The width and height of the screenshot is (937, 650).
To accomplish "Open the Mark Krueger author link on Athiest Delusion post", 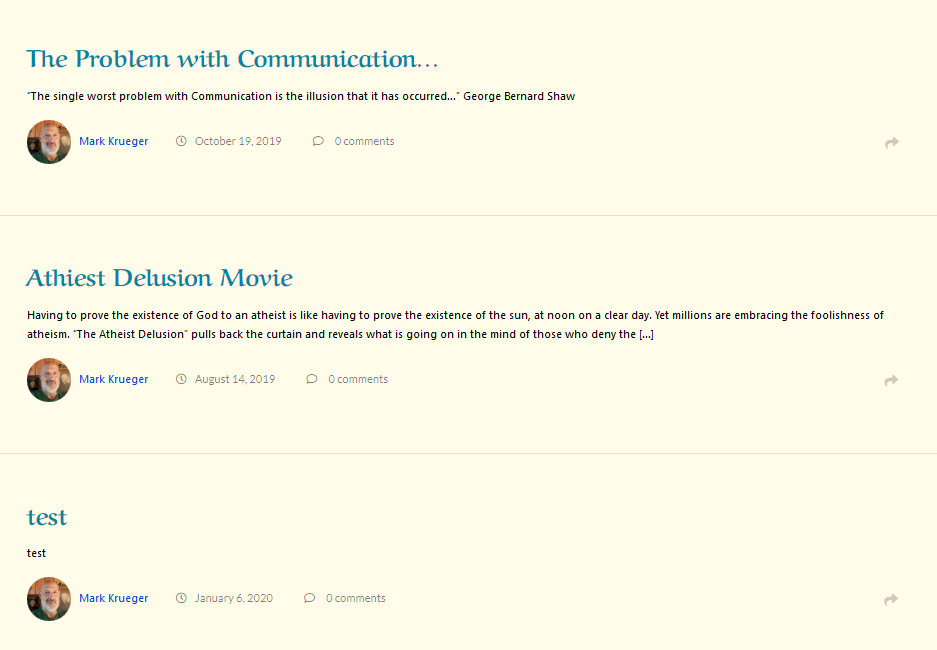I will 114,379.
